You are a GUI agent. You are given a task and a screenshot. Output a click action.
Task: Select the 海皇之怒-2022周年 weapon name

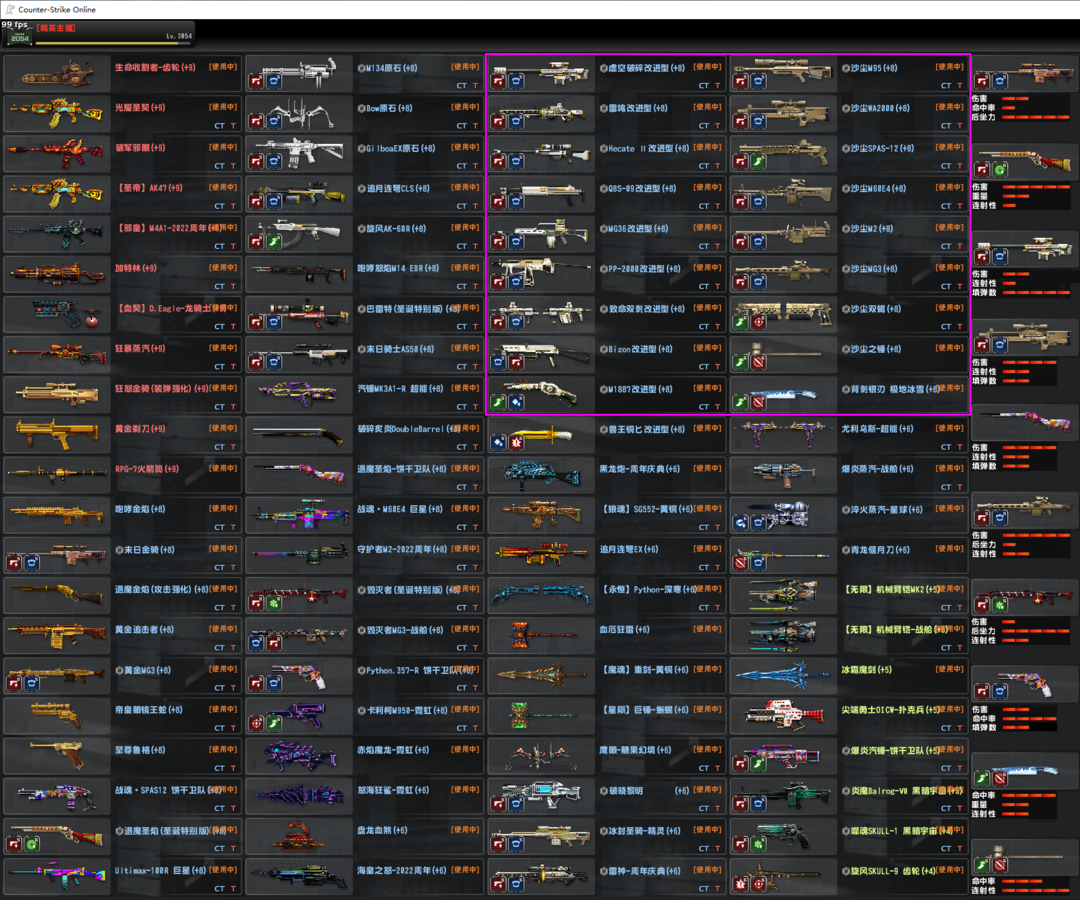click(402, 870)
